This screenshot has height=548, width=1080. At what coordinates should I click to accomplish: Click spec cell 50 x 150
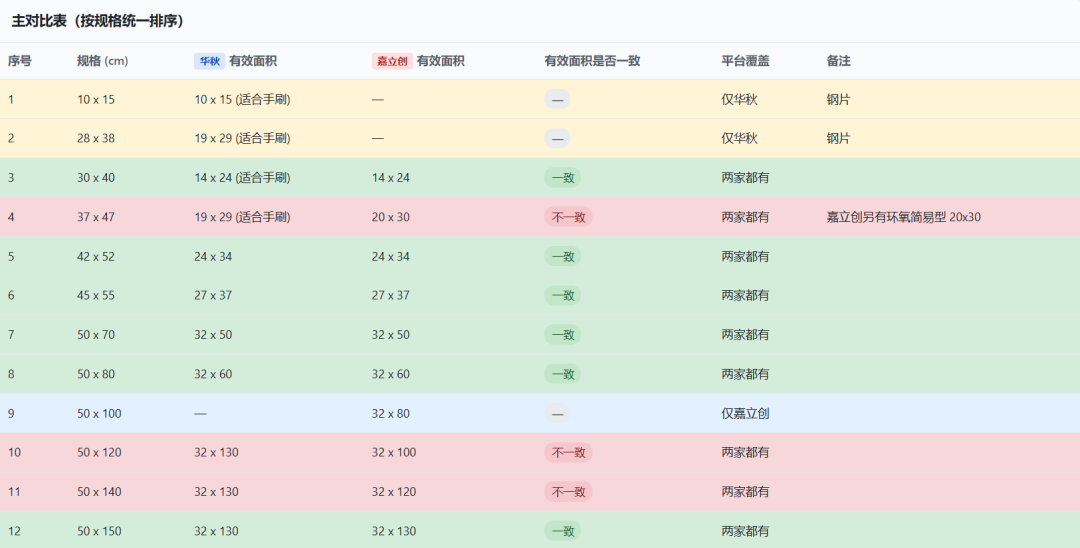[99, 531]
